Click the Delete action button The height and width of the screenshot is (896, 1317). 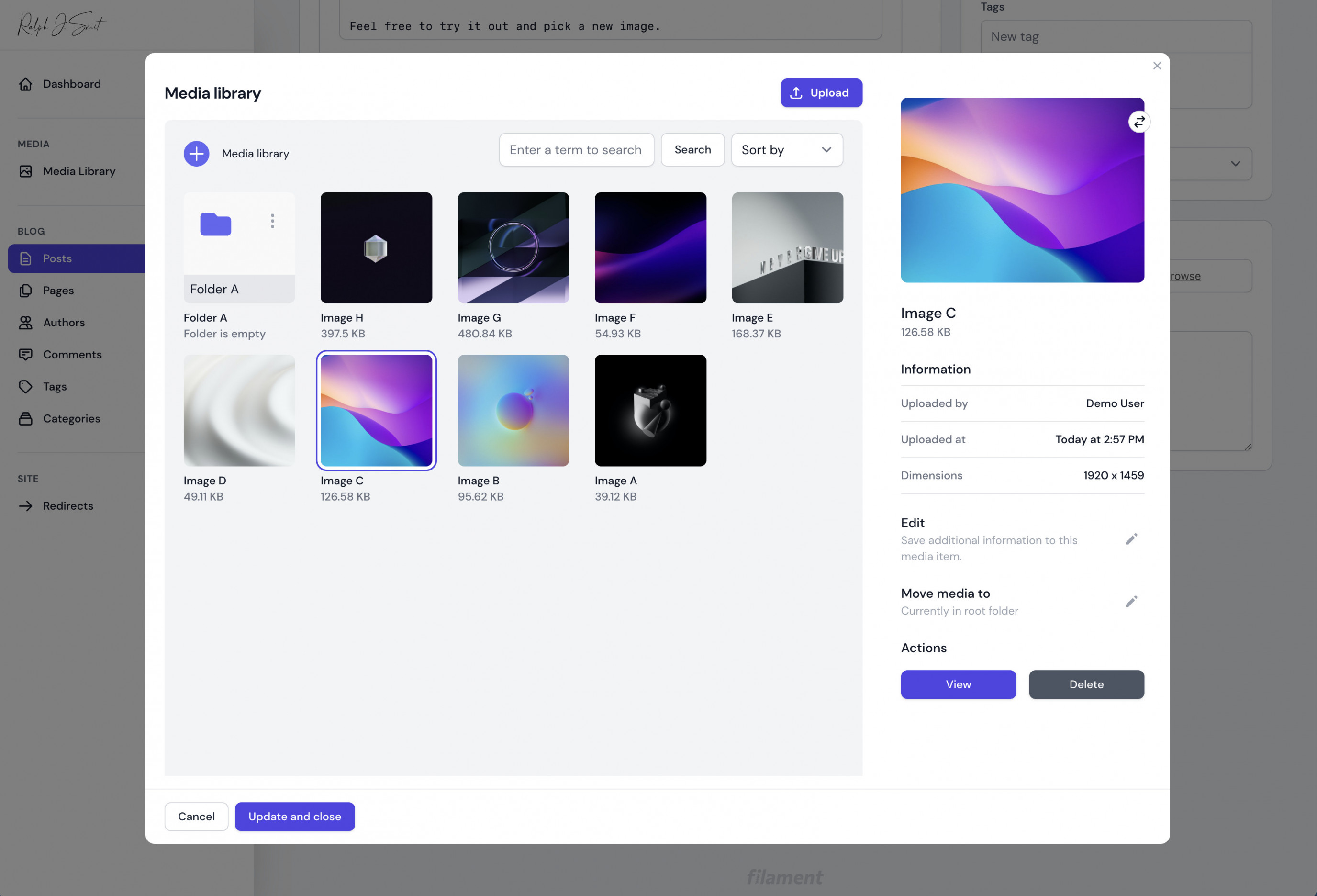(x=1086, y=684)
